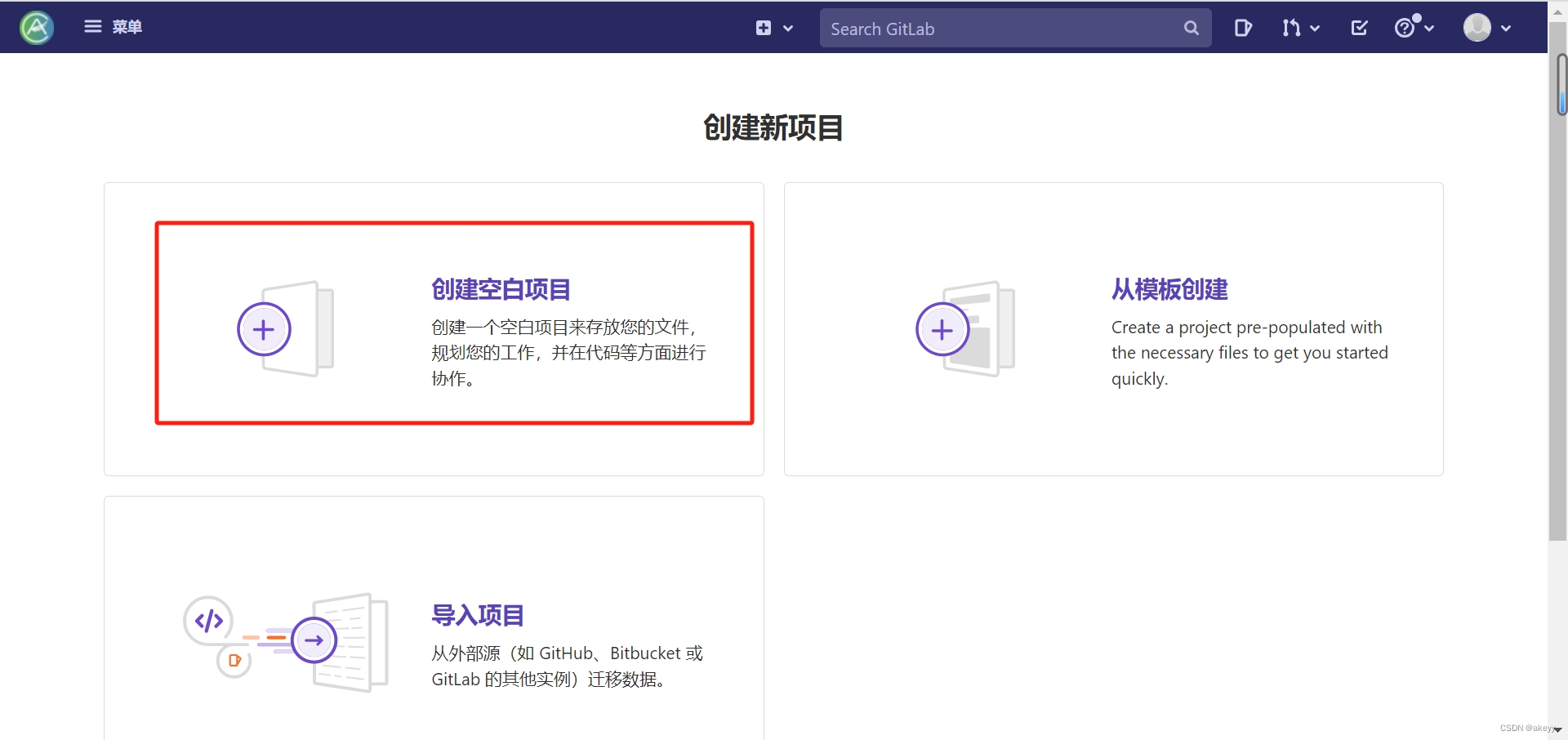Expand the avatar dropdown chevron
The image size is (1568, 740).
[1505, 28]
